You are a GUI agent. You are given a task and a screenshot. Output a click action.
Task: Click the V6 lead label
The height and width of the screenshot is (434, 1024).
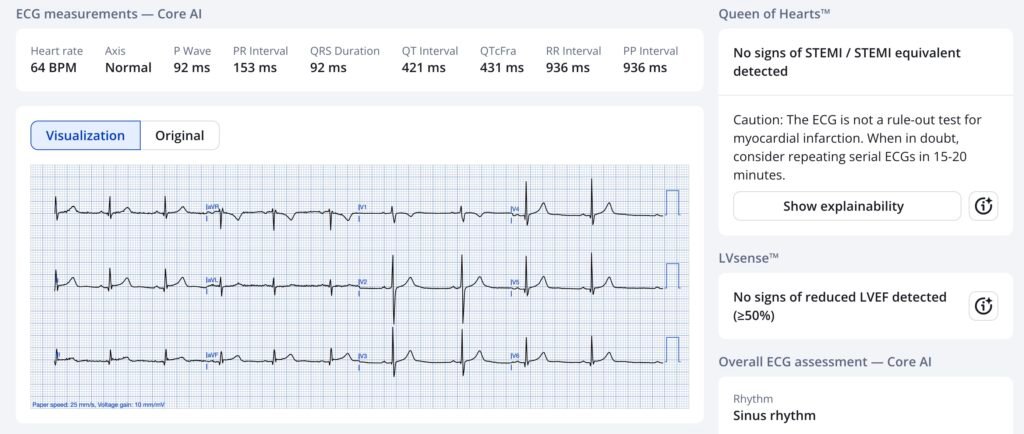pyautogui.click(x=514, y=355)
